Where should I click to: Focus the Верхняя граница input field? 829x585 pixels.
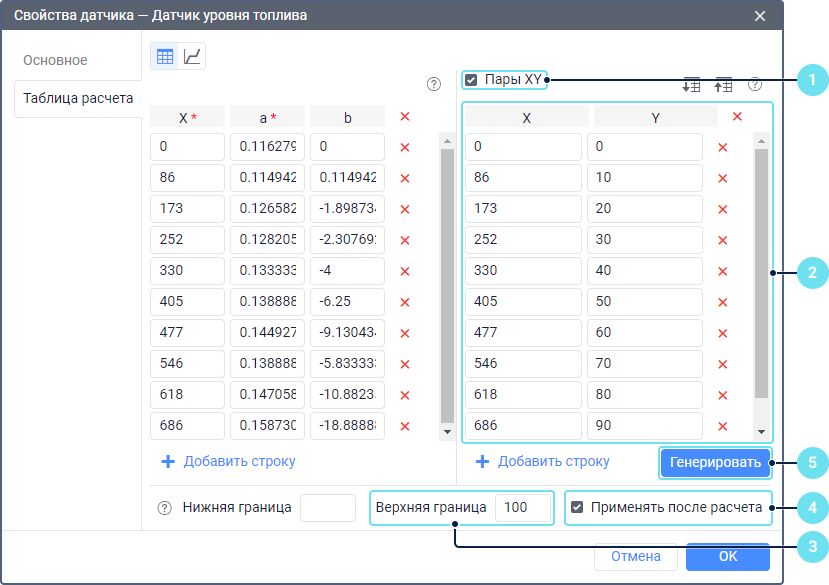coord(523,508)
